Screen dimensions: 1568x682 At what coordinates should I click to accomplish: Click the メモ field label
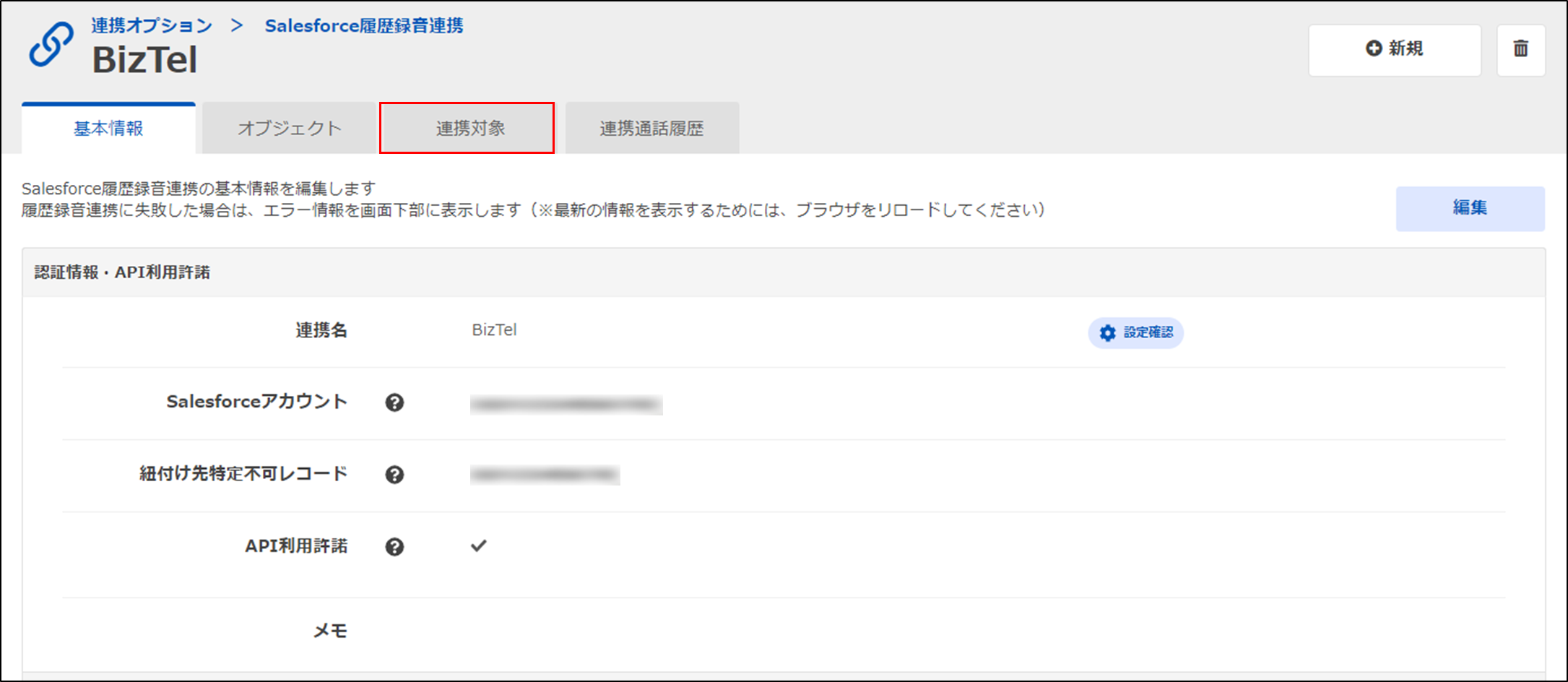(330, 631)
